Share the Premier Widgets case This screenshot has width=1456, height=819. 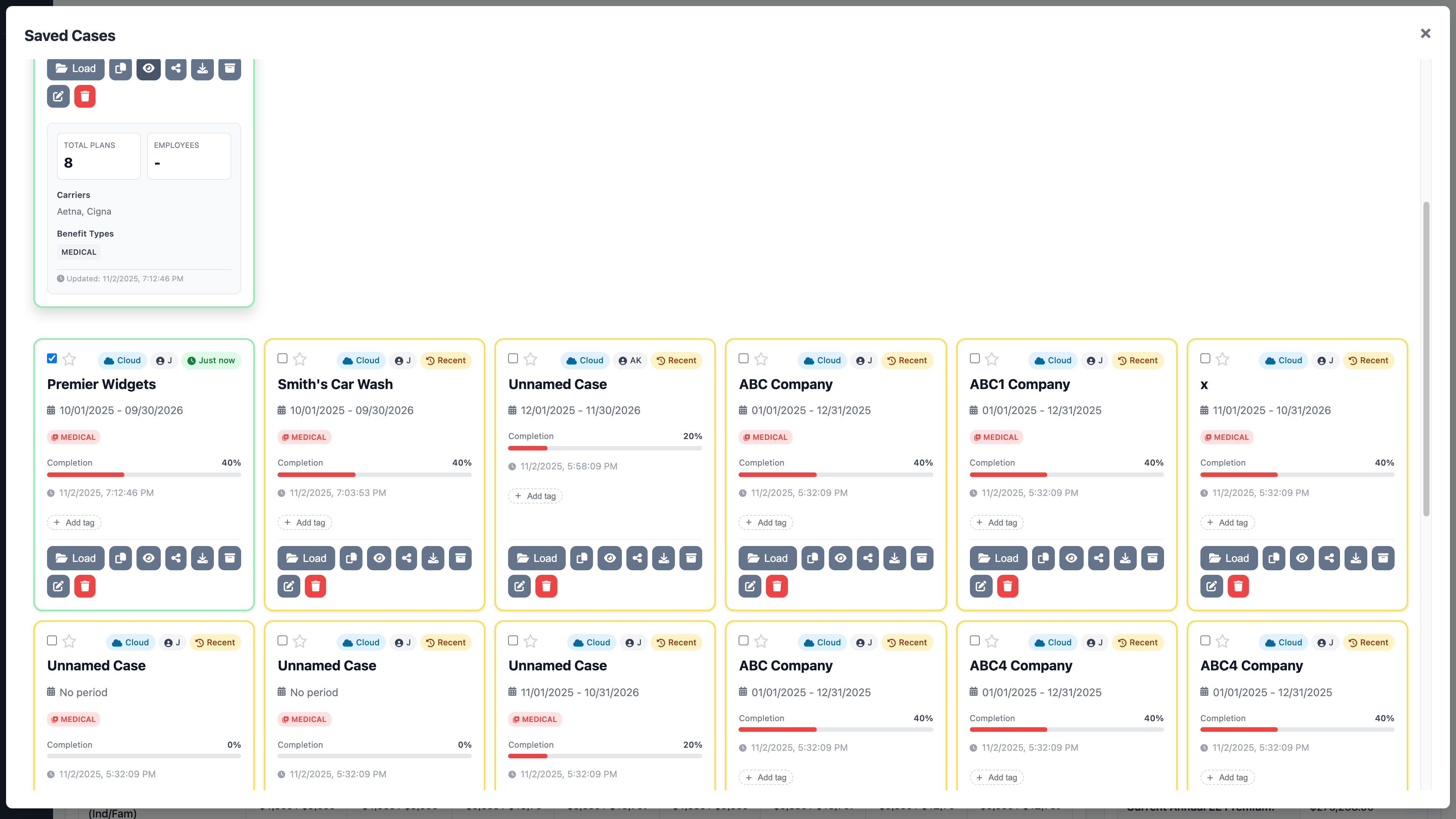pyautogui.click(x=176, y=558)
